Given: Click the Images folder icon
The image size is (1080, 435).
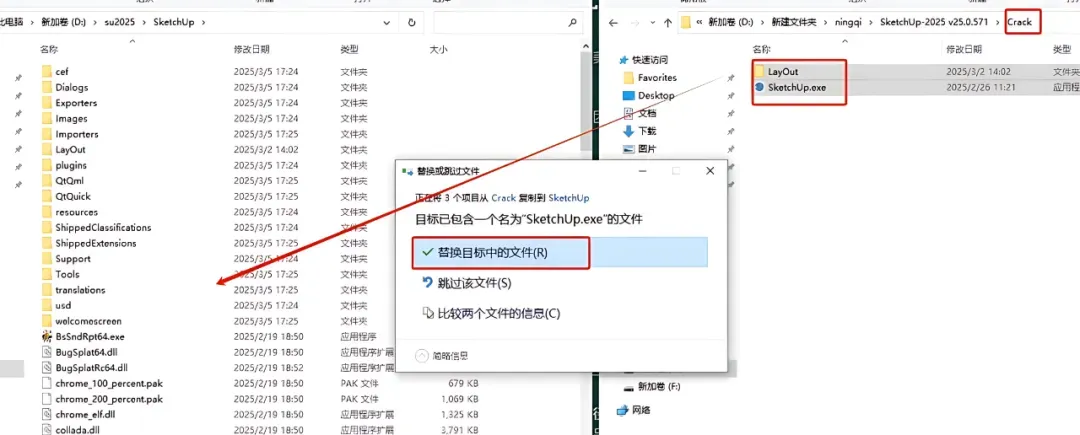Looking at the screenshot, I should point(47,118).
